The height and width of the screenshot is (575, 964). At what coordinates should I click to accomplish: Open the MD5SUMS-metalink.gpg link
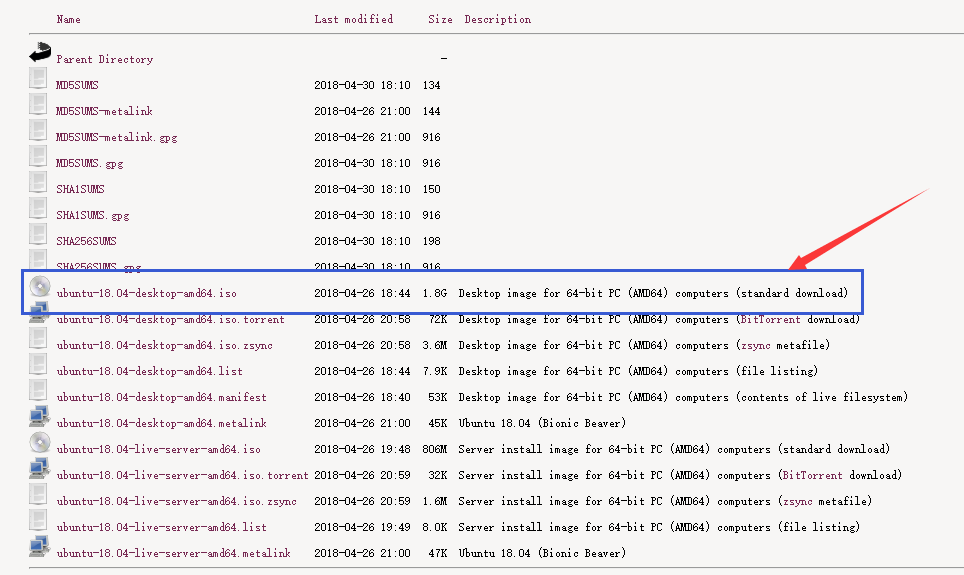(x=117, y=138)
